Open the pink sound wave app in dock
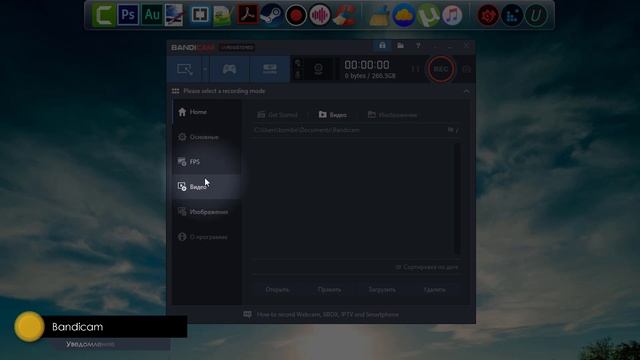The width and height of the screenshot is (640, 360). tap(320, 16)
